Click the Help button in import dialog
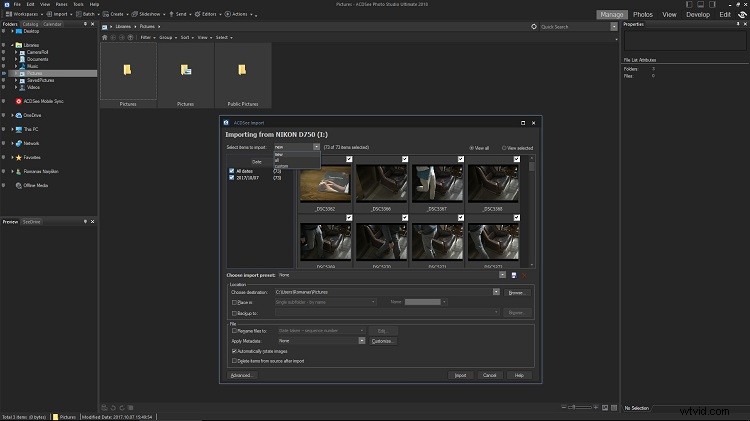Viewport: 750px width, 421px height. [519, 375]
